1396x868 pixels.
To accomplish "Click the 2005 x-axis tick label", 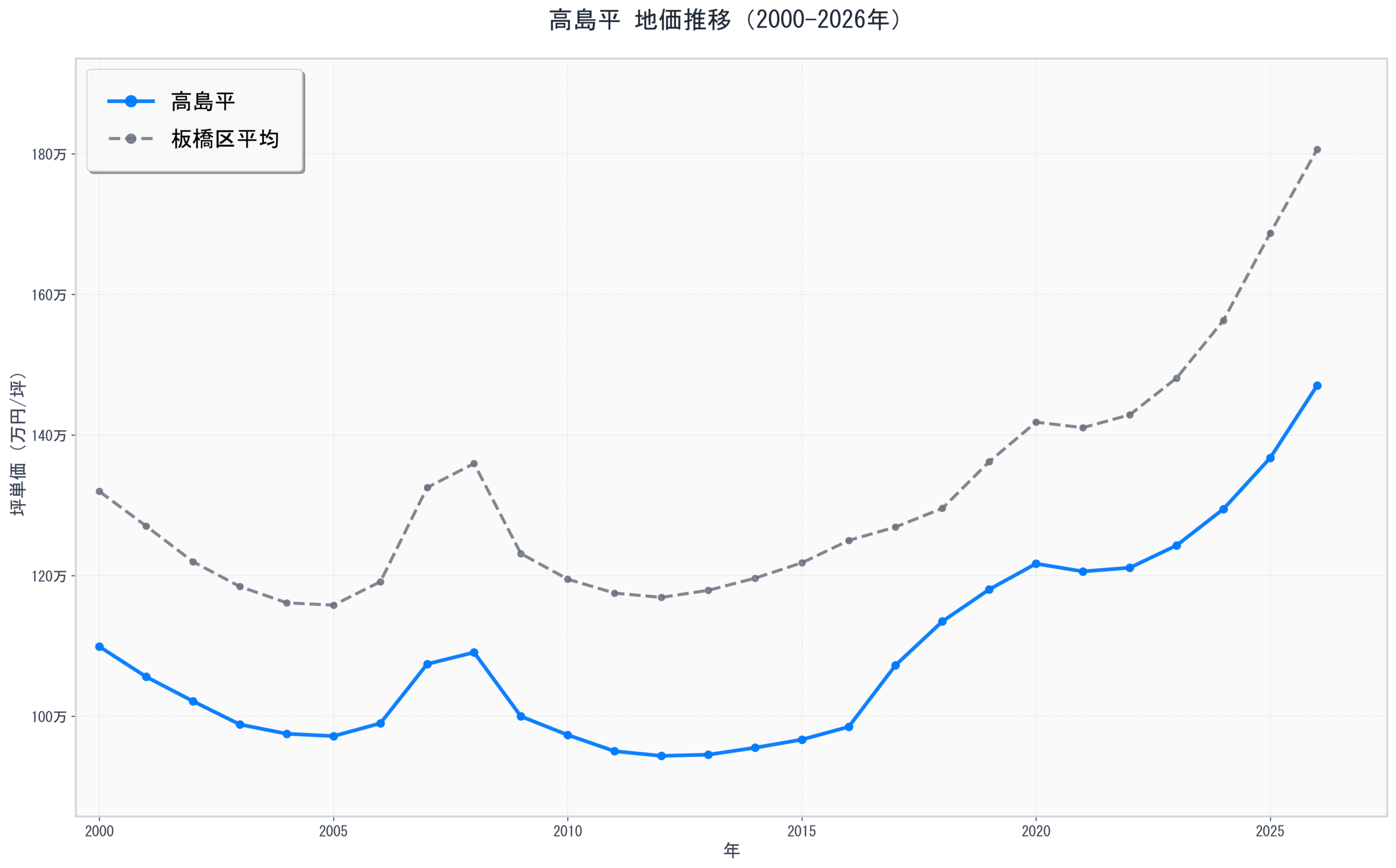I will point(334,832).
